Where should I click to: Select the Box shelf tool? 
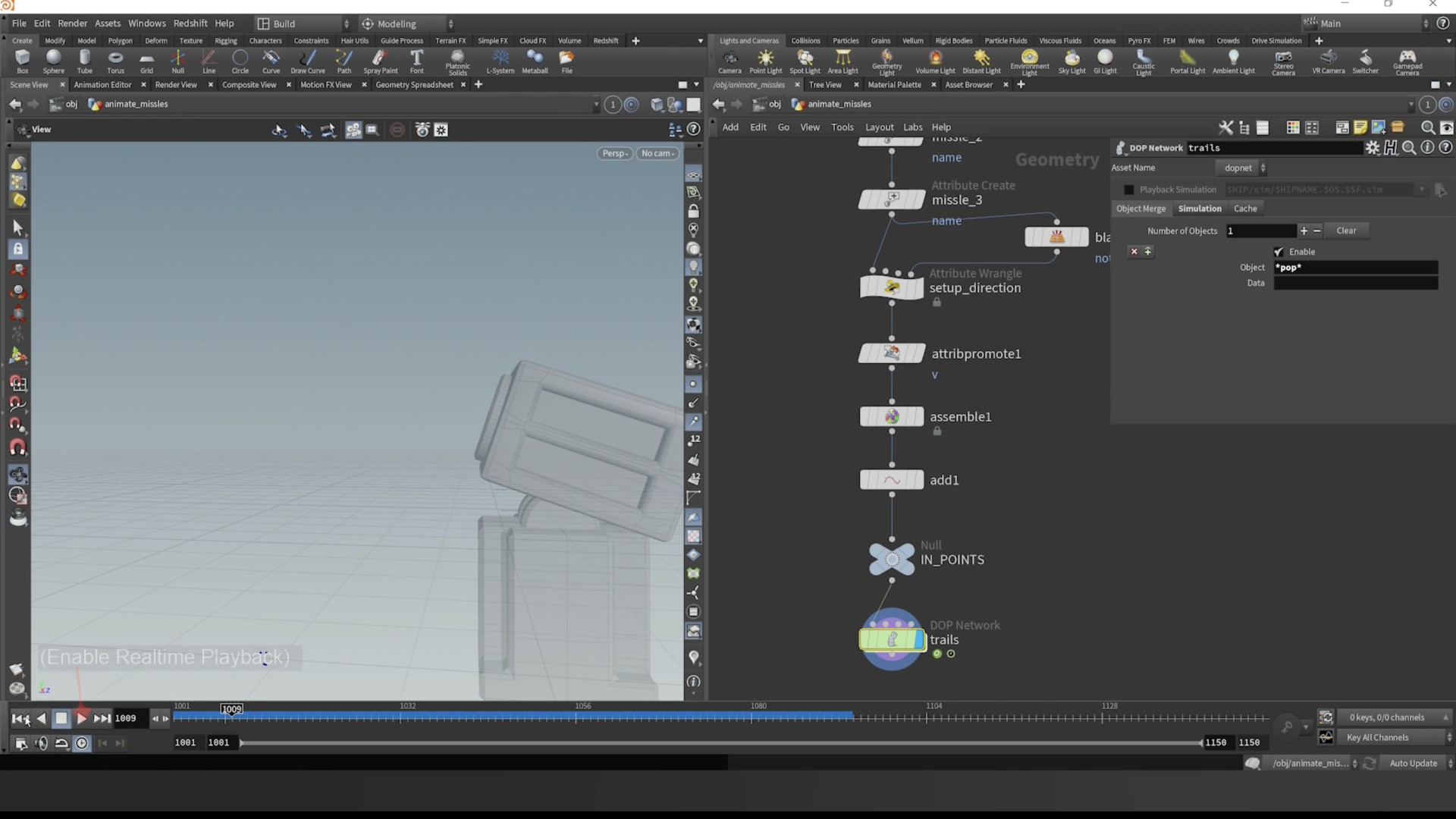click(23, 61)
